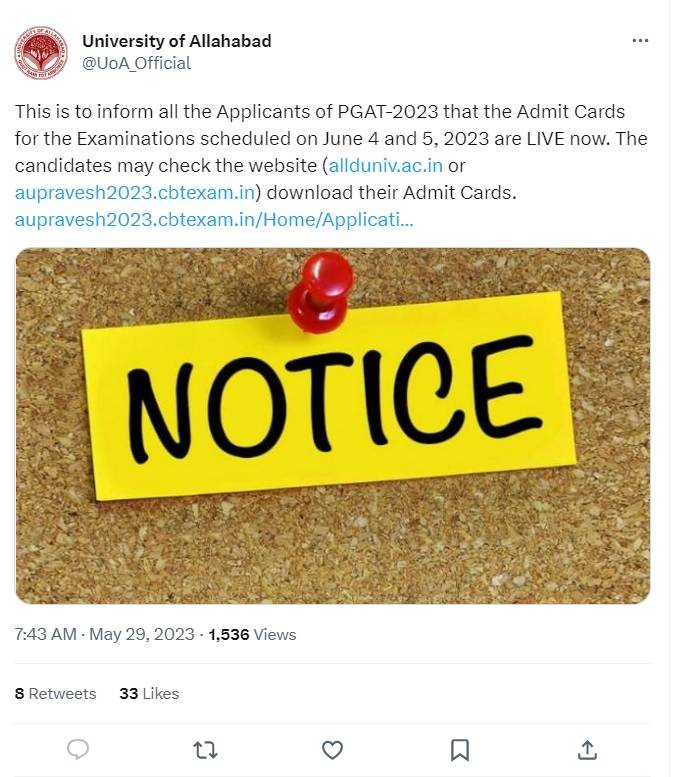Click the reply speech bubble icon
Screen dimensions: 675x777
(78, 749)
